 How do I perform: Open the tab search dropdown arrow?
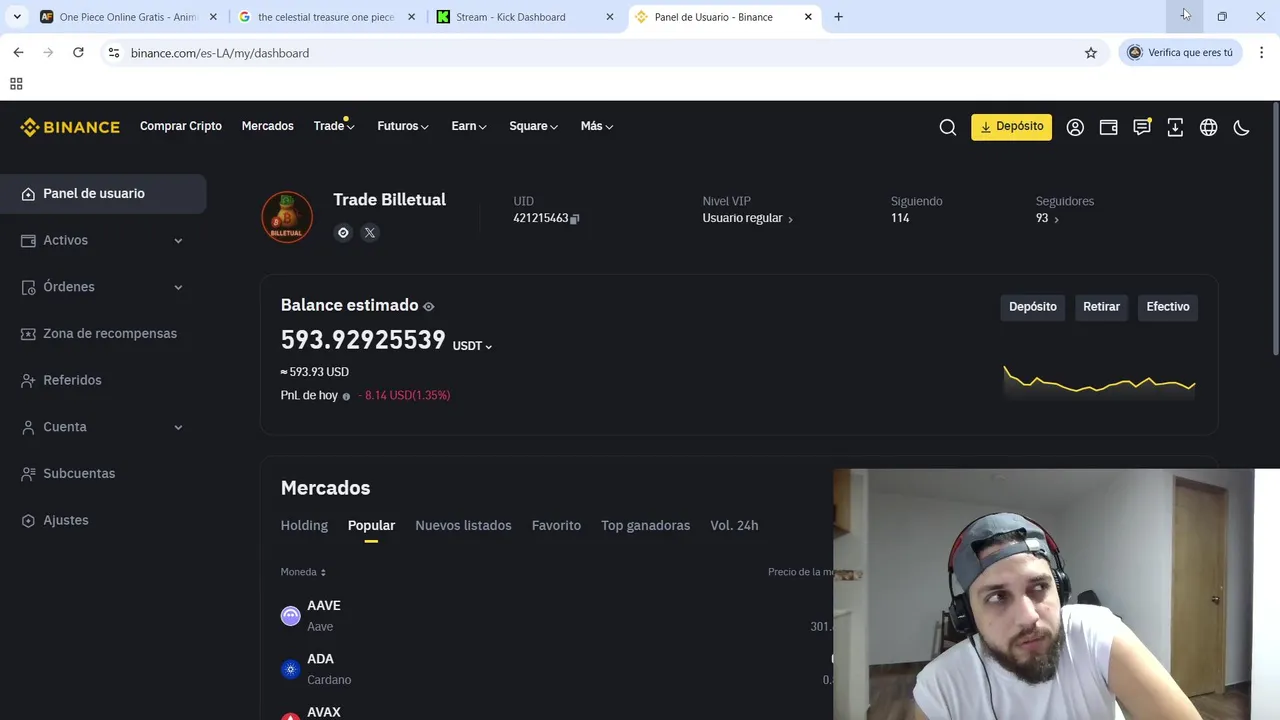17,17
